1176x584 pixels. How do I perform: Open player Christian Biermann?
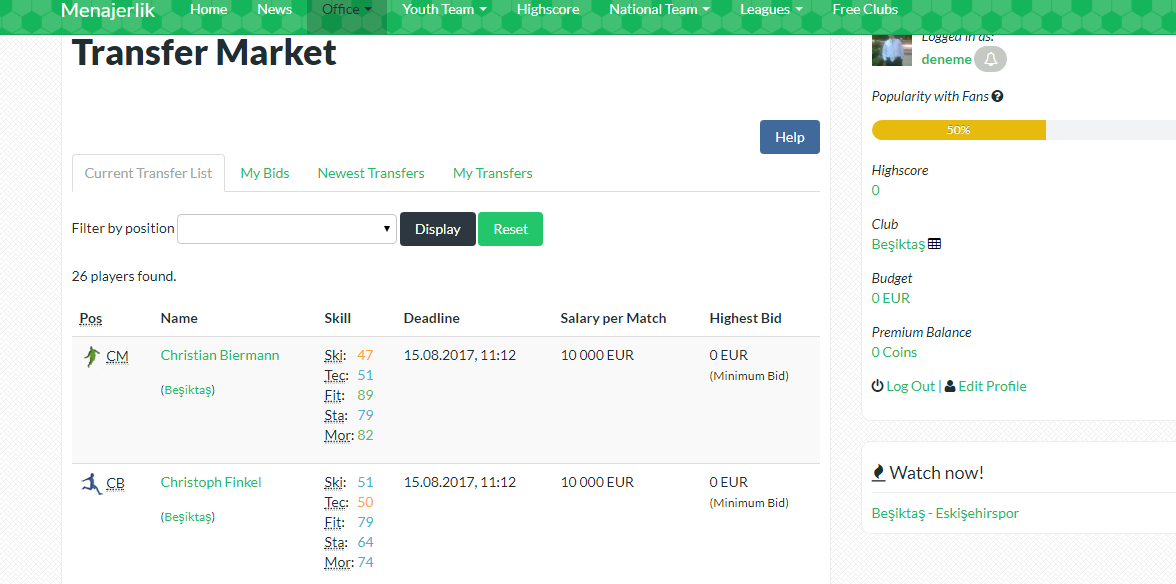point(220,355)
